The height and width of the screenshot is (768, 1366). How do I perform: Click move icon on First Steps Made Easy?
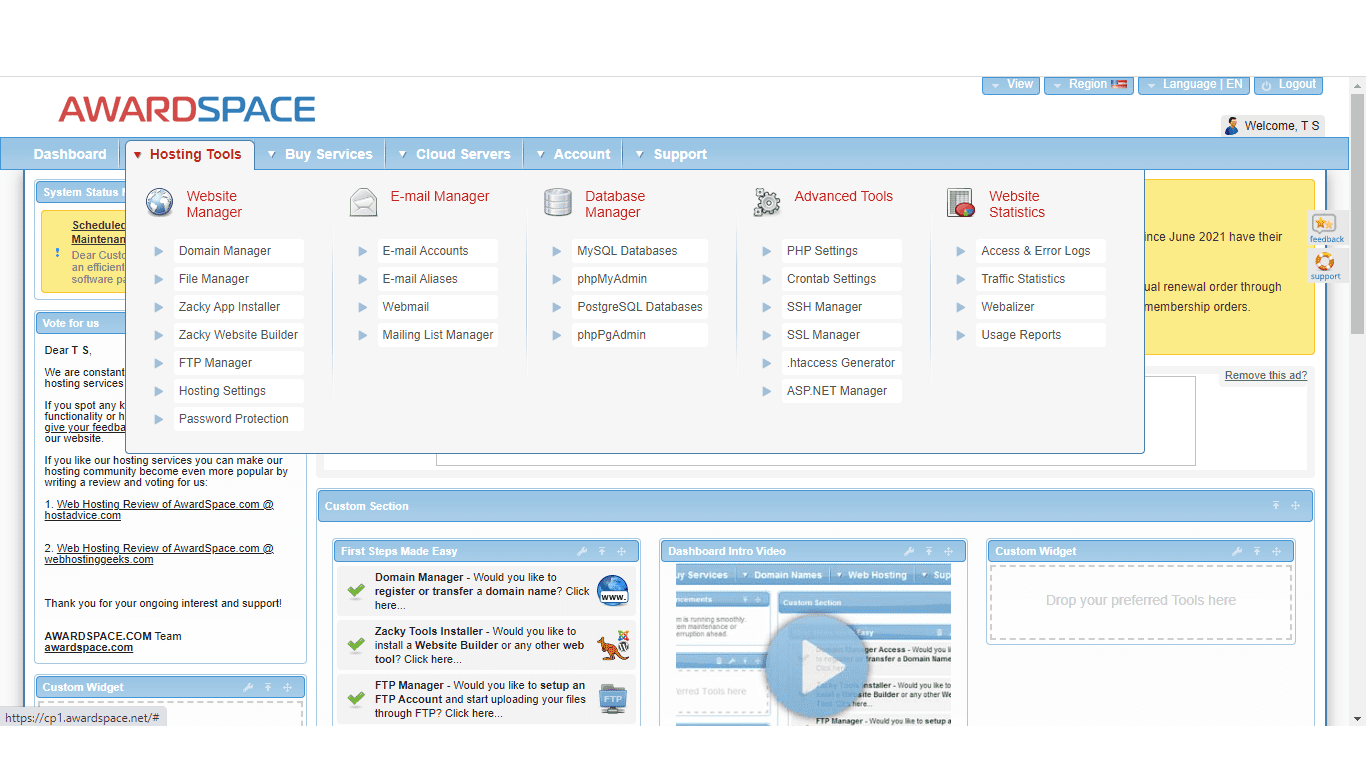[621, 552]
